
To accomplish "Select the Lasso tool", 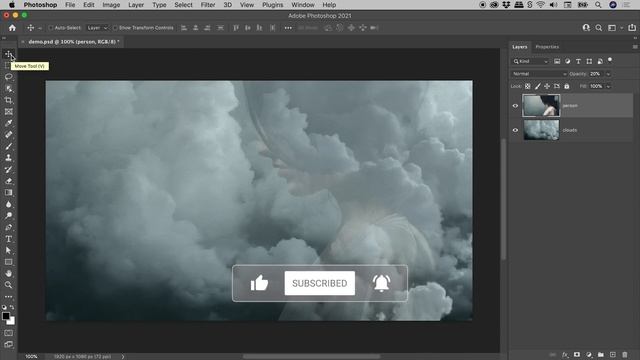I will (8, 77).
